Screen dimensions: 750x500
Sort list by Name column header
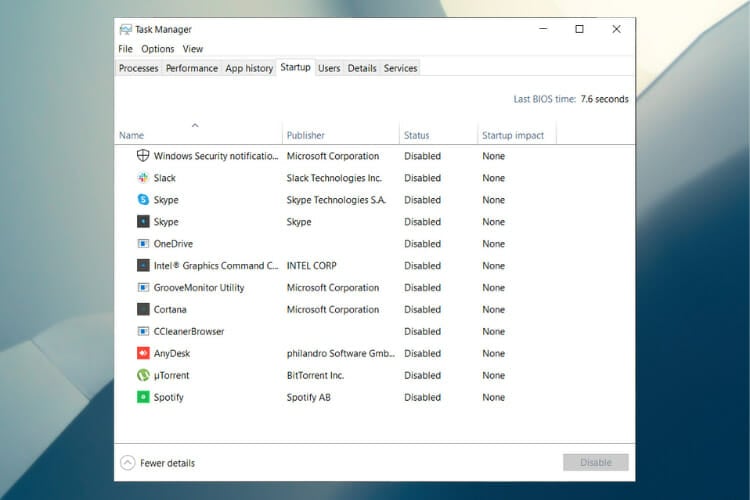point(131,135)
